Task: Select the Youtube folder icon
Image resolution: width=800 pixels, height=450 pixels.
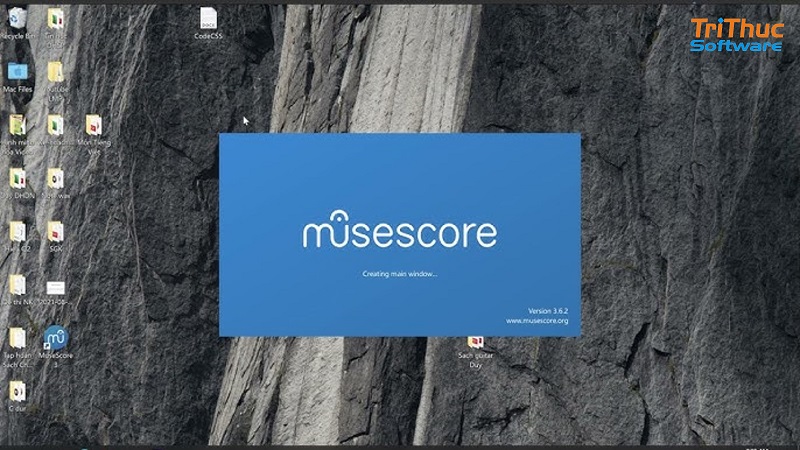Action: click(x=56, y=72)
